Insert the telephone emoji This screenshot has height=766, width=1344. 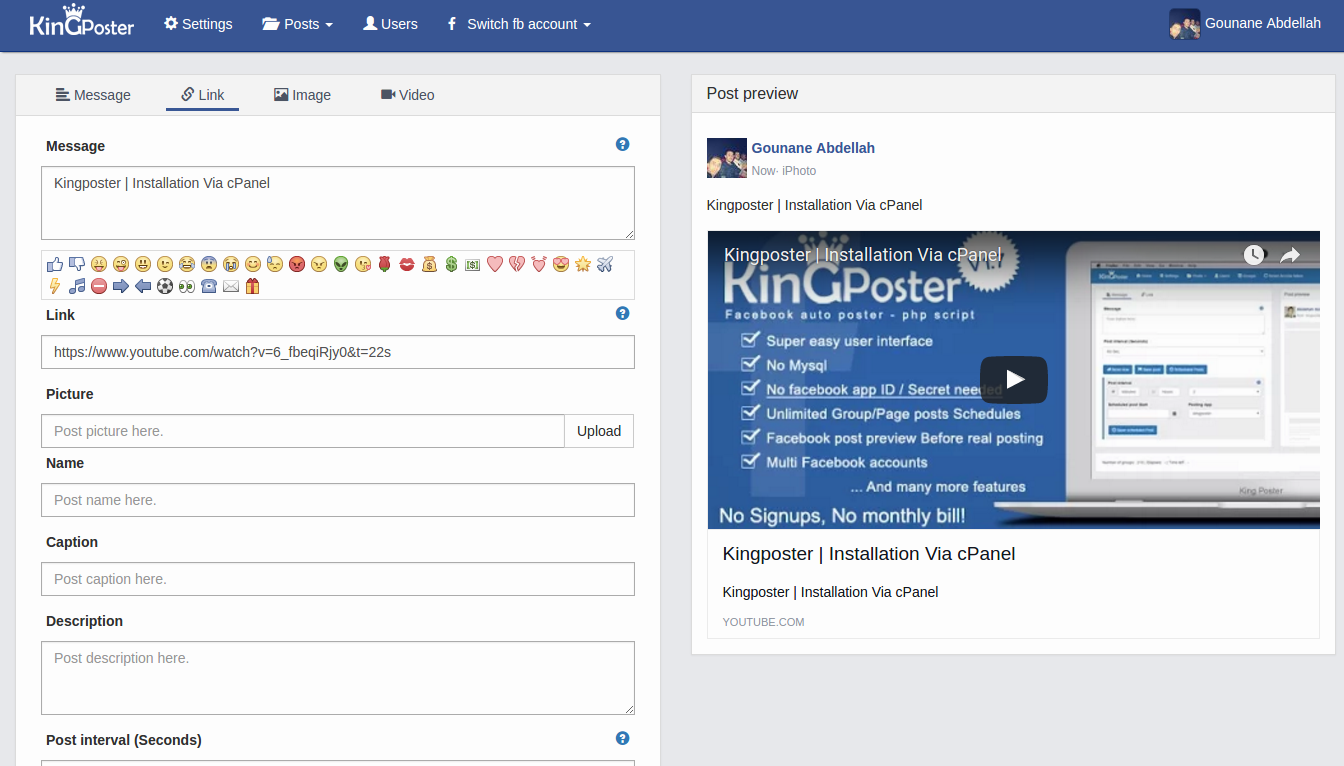209,286
